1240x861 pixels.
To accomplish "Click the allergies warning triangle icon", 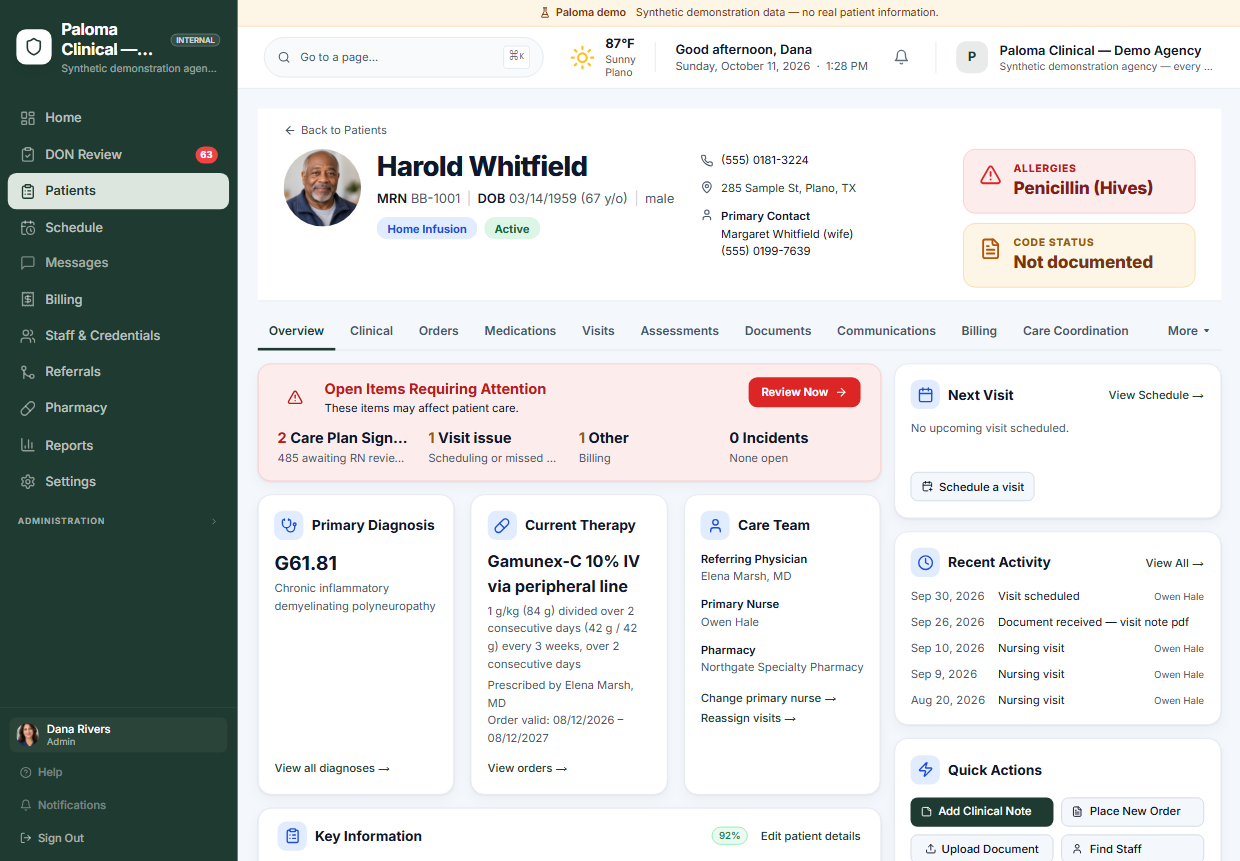I will (990, 176).
